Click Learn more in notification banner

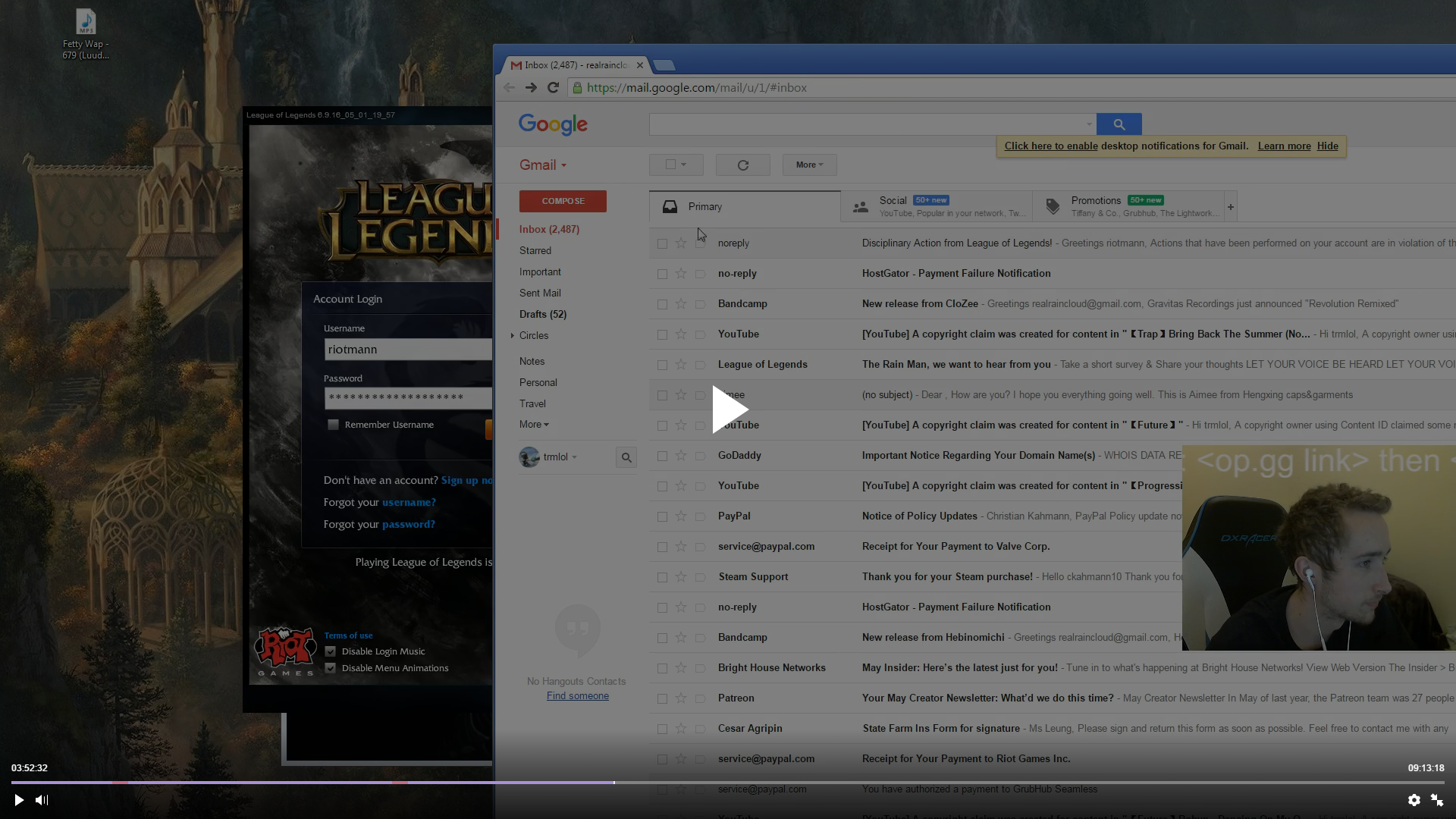pyautogui.click(x=1284, y=146)
